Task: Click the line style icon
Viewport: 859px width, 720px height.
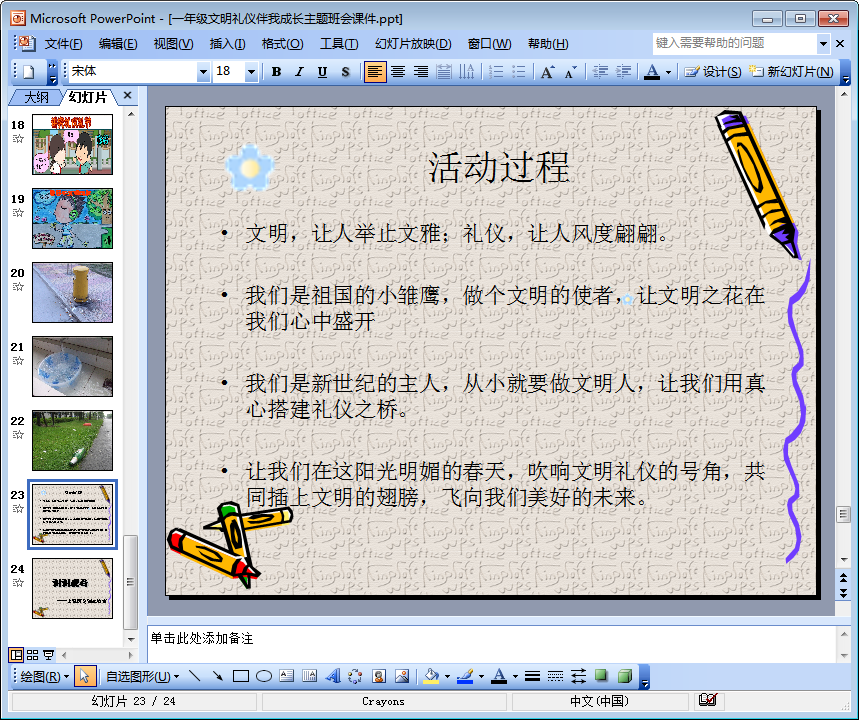Action: 532,676
